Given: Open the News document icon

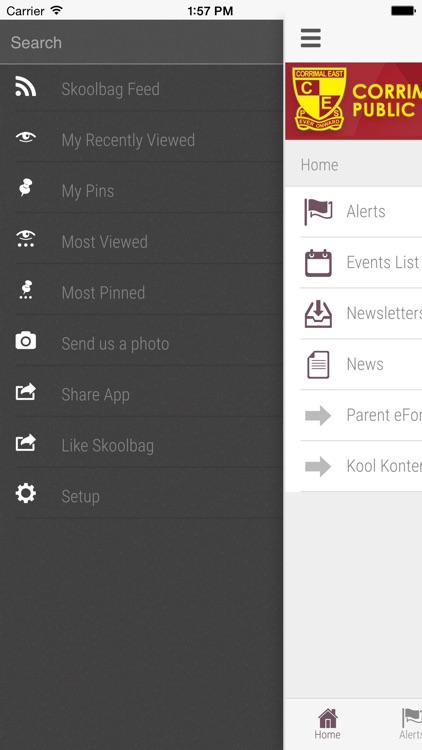Looking at the screenshot, I should (x=318, y=364).
